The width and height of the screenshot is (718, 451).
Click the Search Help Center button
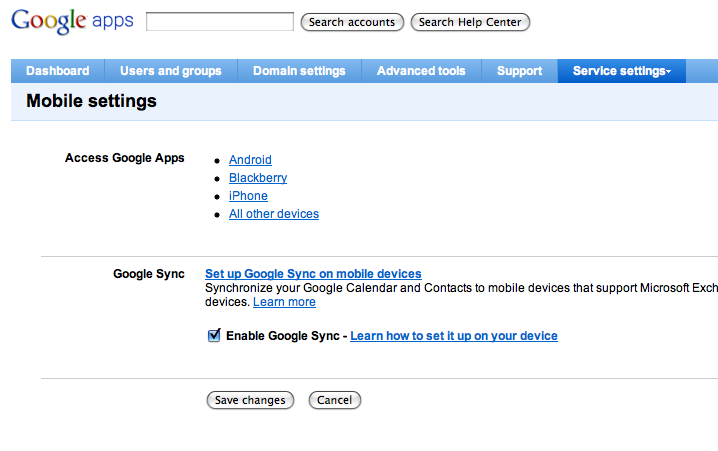[470, 22]
